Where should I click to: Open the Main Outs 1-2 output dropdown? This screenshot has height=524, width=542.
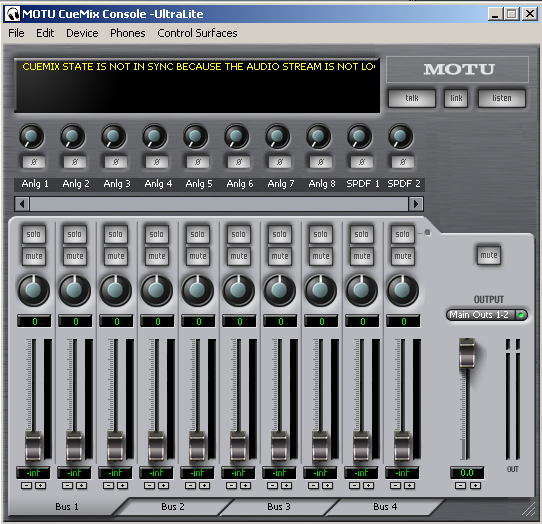pos(487,315)
